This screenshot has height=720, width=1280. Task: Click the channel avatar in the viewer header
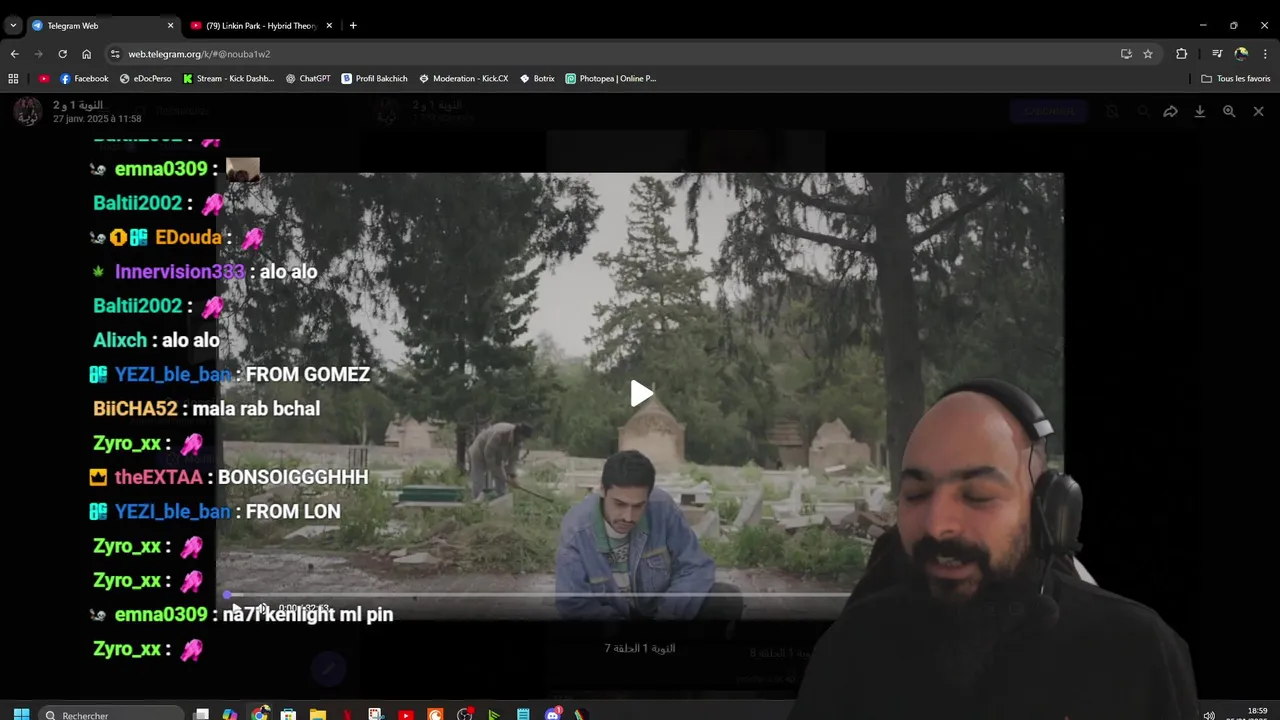(x=27, y=111)
